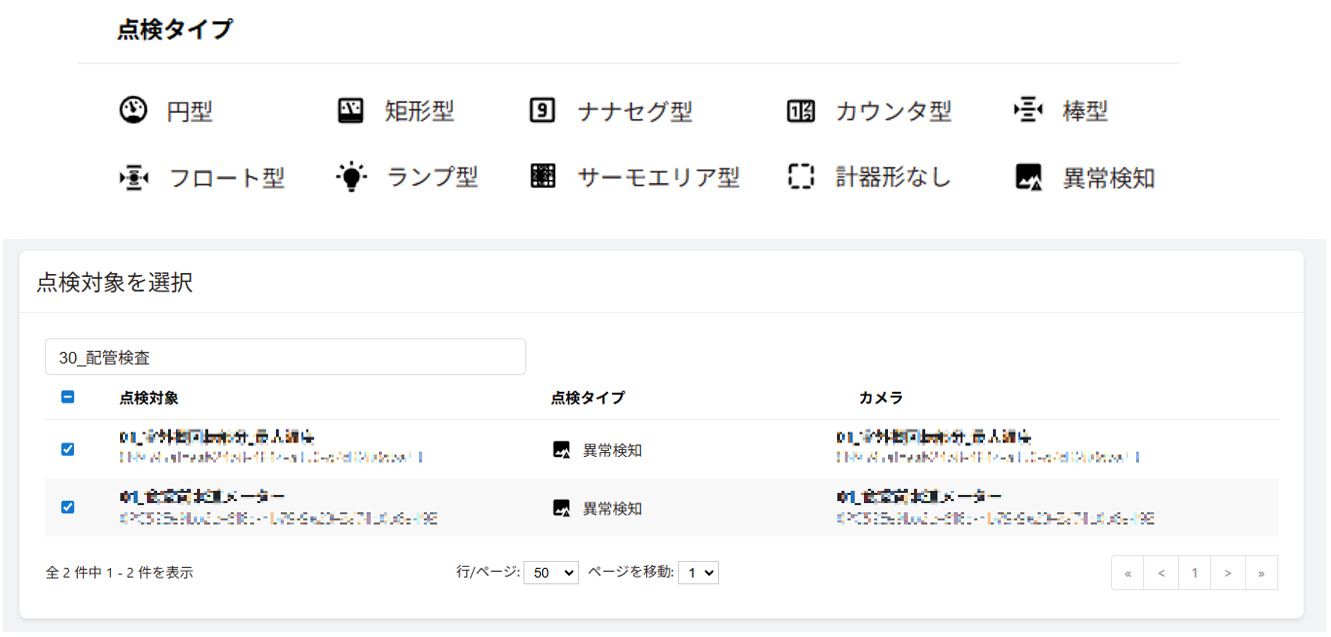1331x637 pixels.
Task: Click the カウンタ型 label text
Action: pos(894,111)
